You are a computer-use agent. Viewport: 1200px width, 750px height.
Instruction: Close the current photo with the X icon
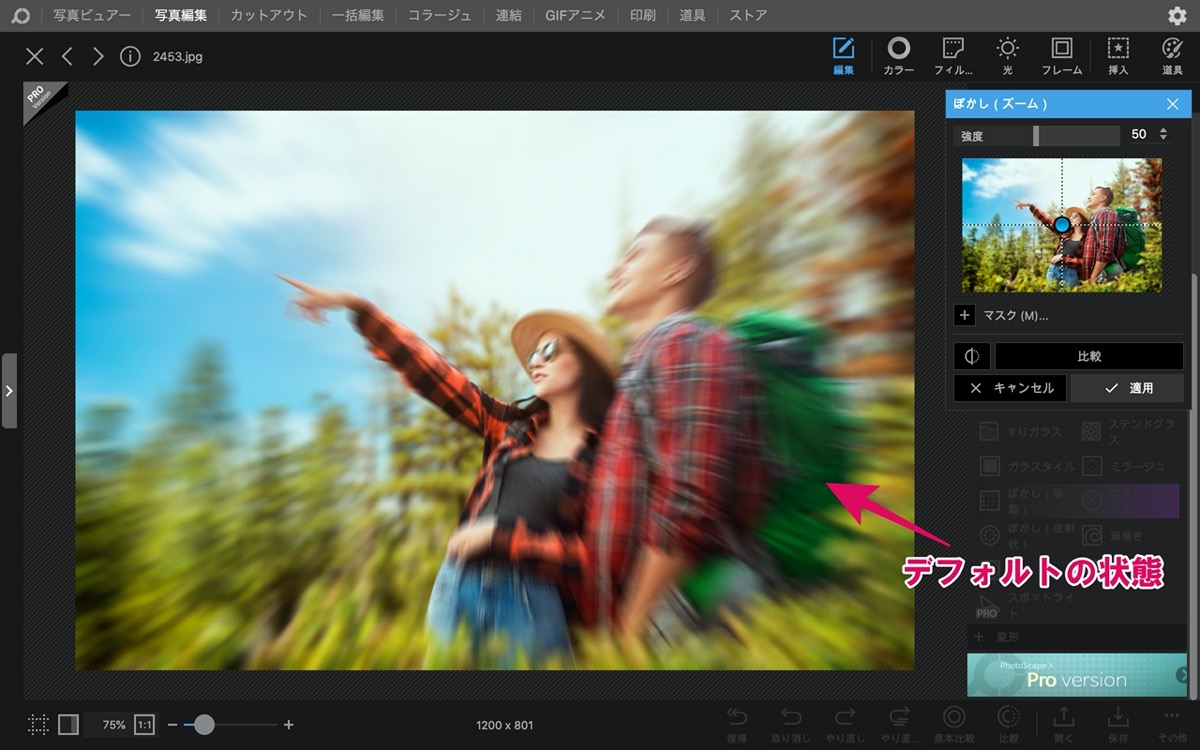click(x=35, y=57)
